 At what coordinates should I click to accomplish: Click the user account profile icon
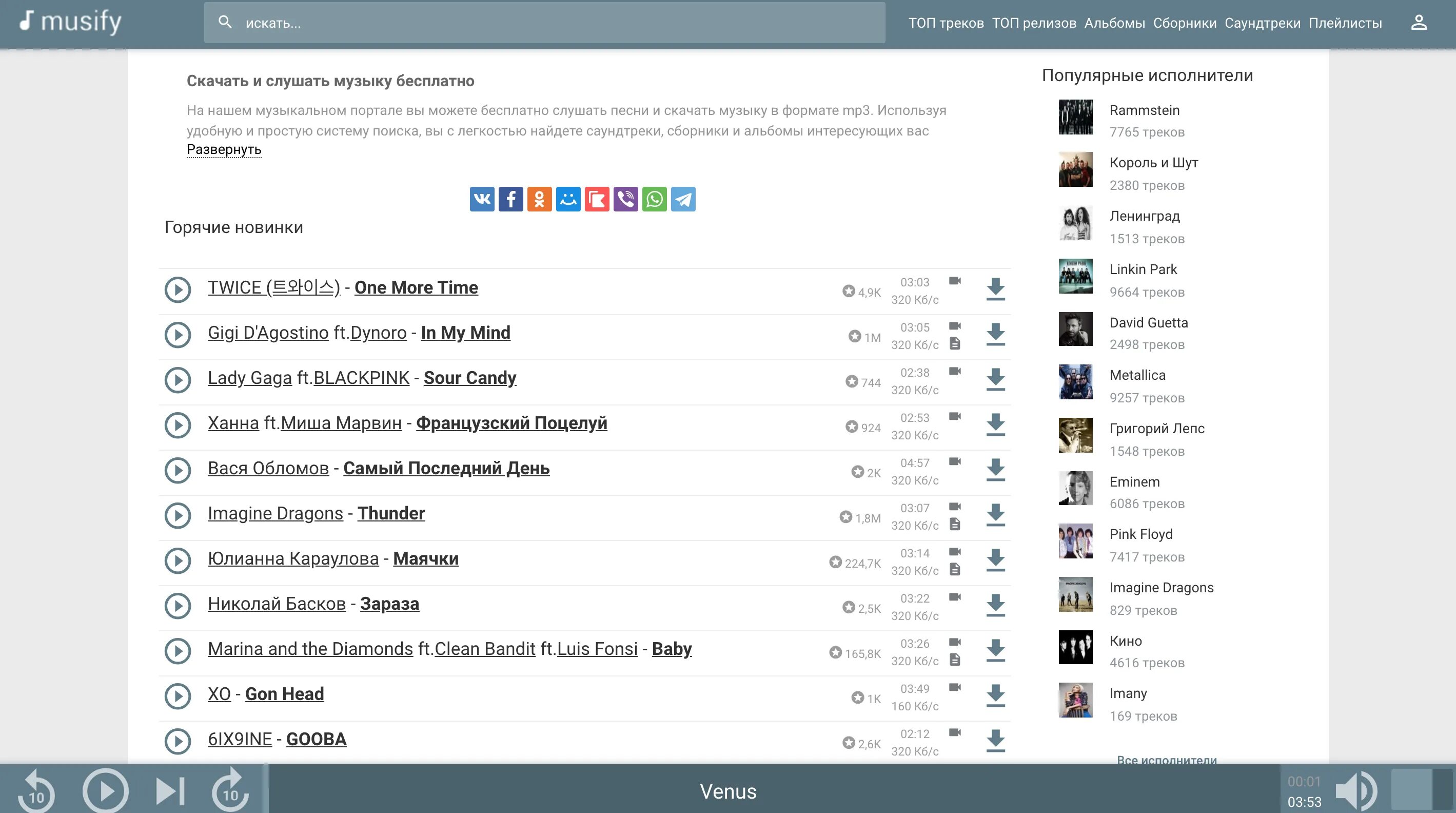pyautogui.click(x=1418, y=22)
